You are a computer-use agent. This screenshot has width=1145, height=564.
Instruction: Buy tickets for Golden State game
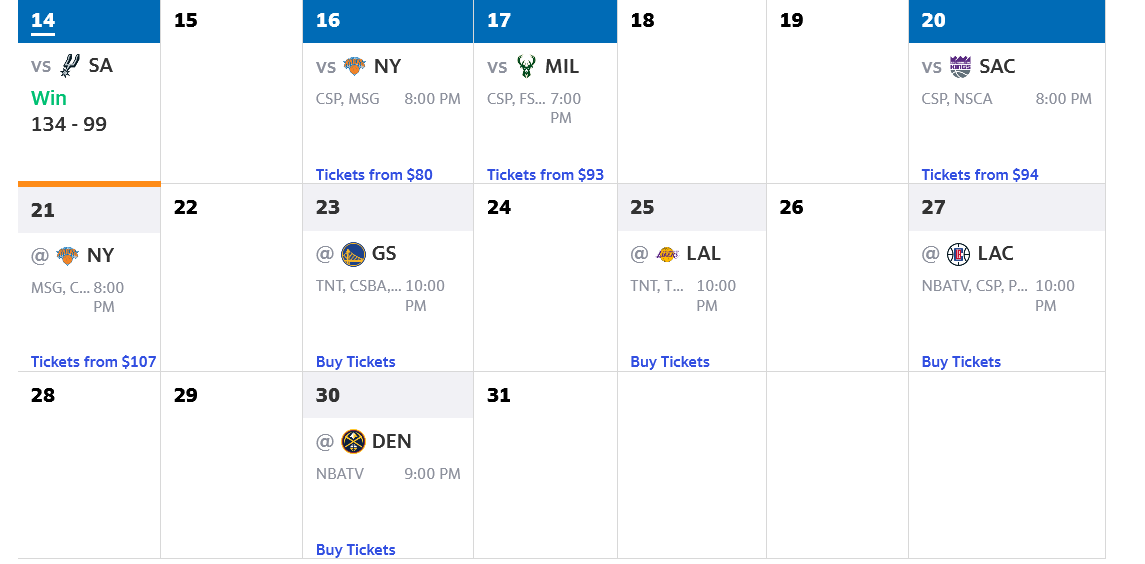356,362
